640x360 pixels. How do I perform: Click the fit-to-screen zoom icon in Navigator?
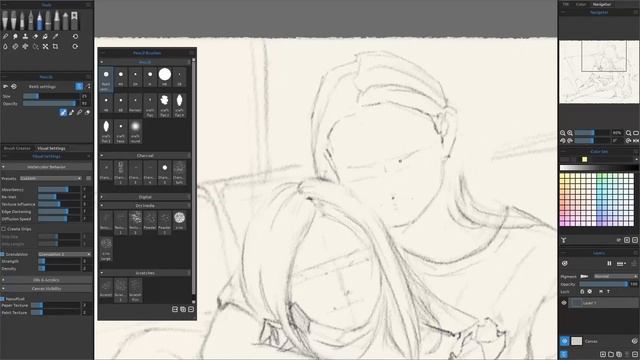pos(636,133)
